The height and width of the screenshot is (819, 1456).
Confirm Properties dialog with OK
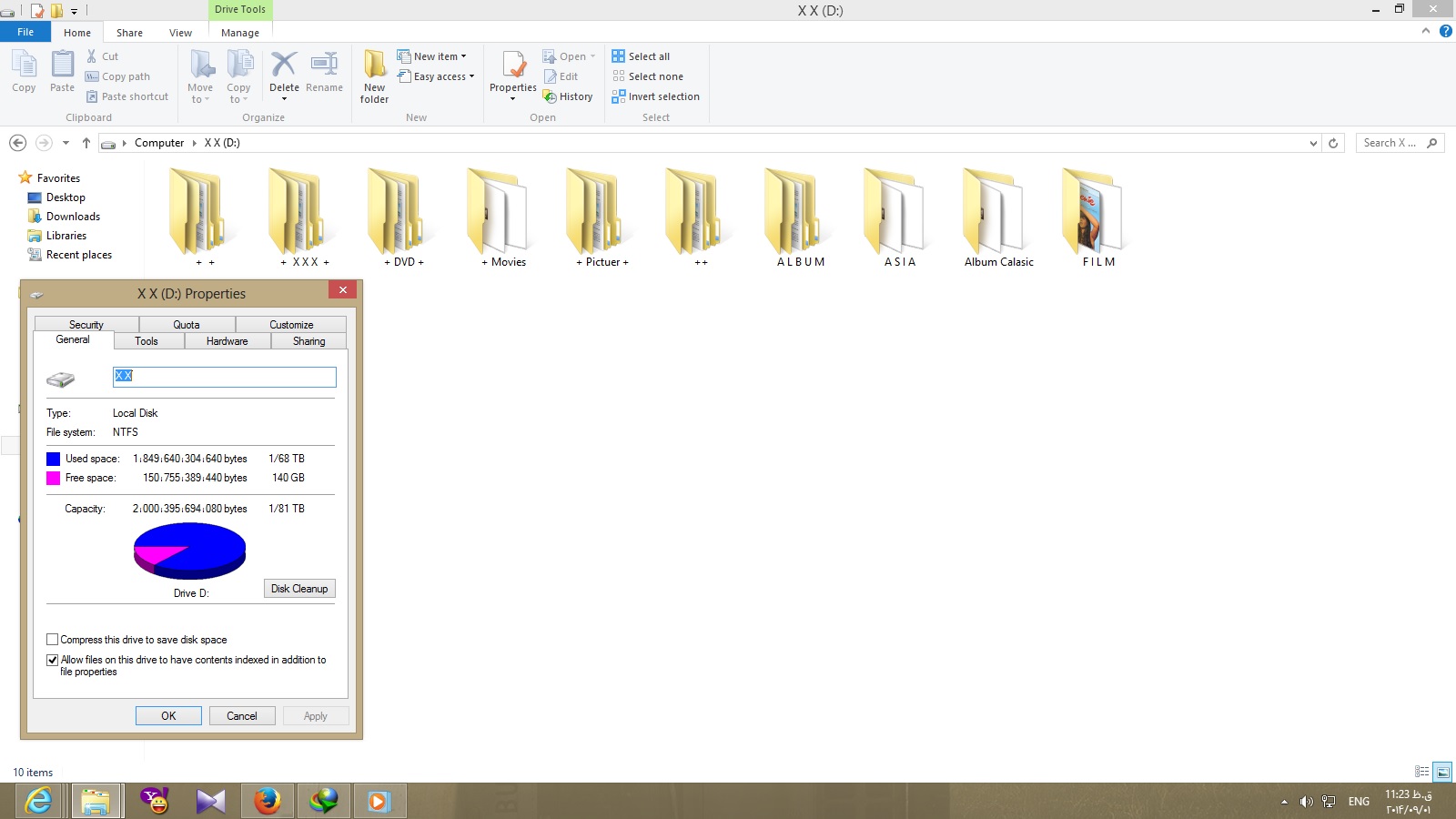(168, 716)
